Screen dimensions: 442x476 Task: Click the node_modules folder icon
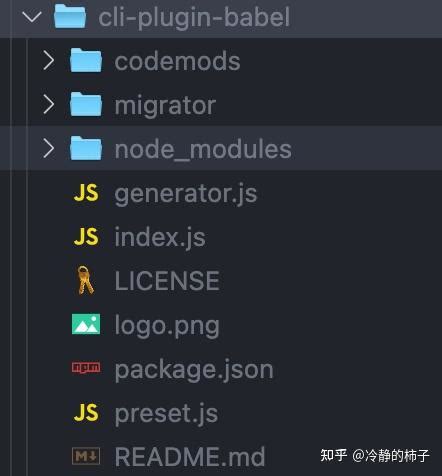(86, 148)
